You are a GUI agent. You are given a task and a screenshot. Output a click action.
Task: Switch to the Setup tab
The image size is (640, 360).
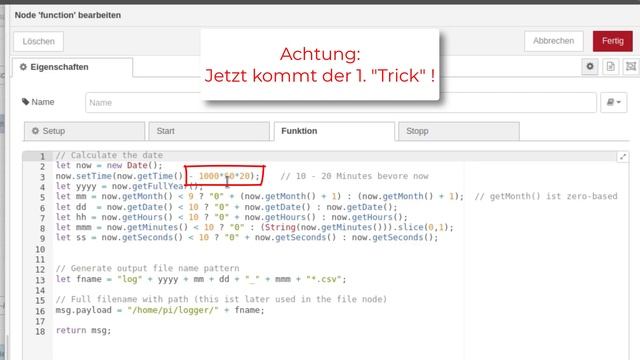coord(84,131)
